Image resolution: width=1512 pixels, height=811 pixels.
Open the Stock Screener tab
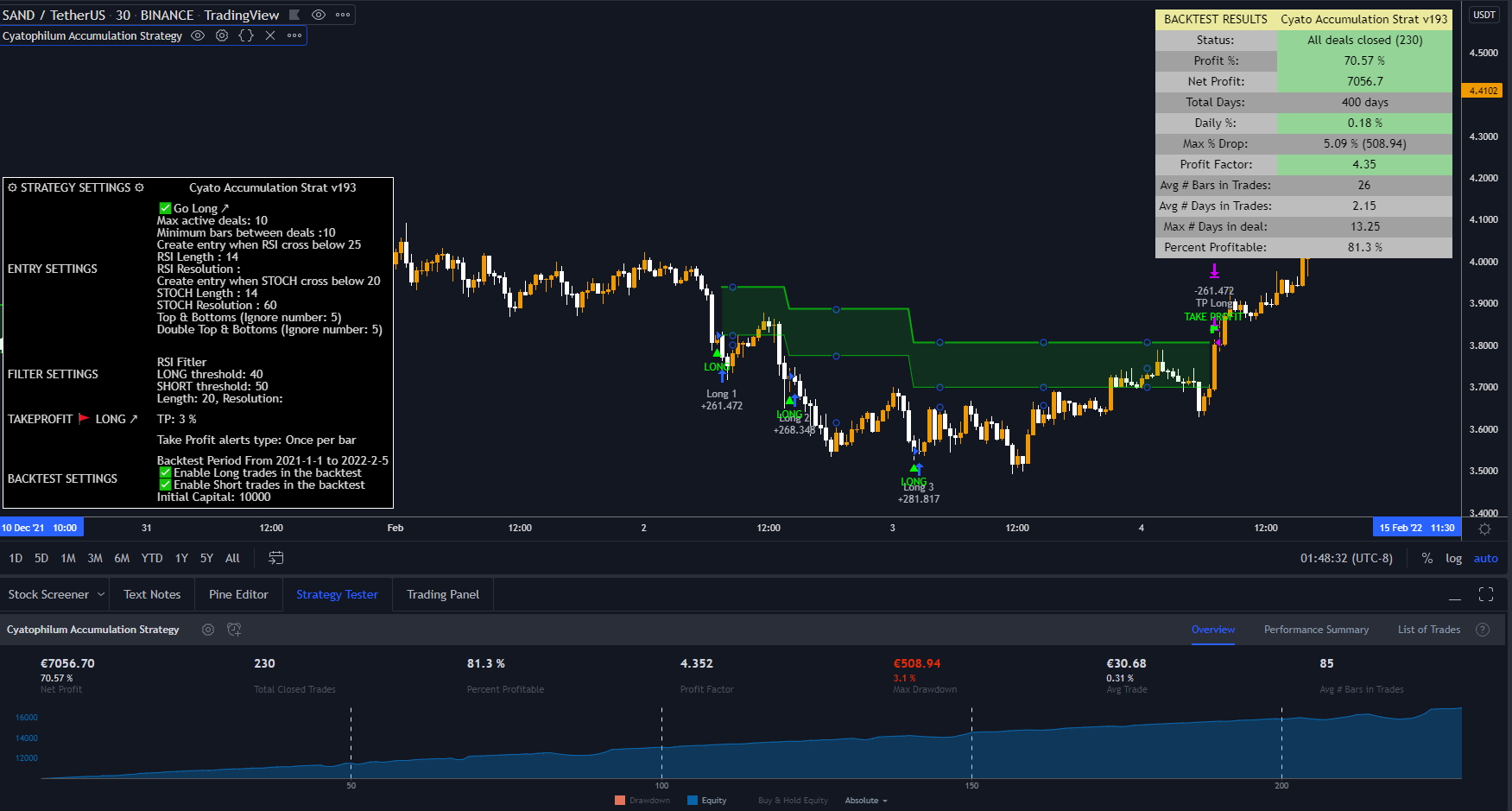[48, 594]
